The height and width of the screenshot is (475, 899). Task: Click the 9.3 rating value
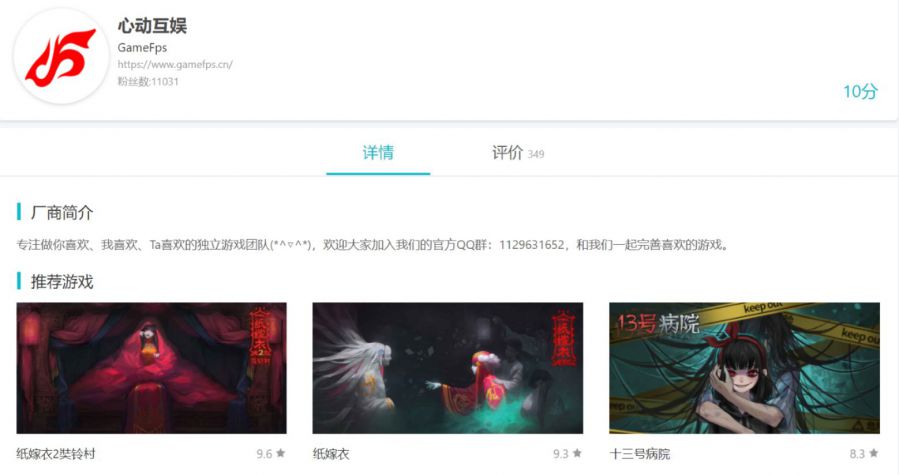pos(560,454)
